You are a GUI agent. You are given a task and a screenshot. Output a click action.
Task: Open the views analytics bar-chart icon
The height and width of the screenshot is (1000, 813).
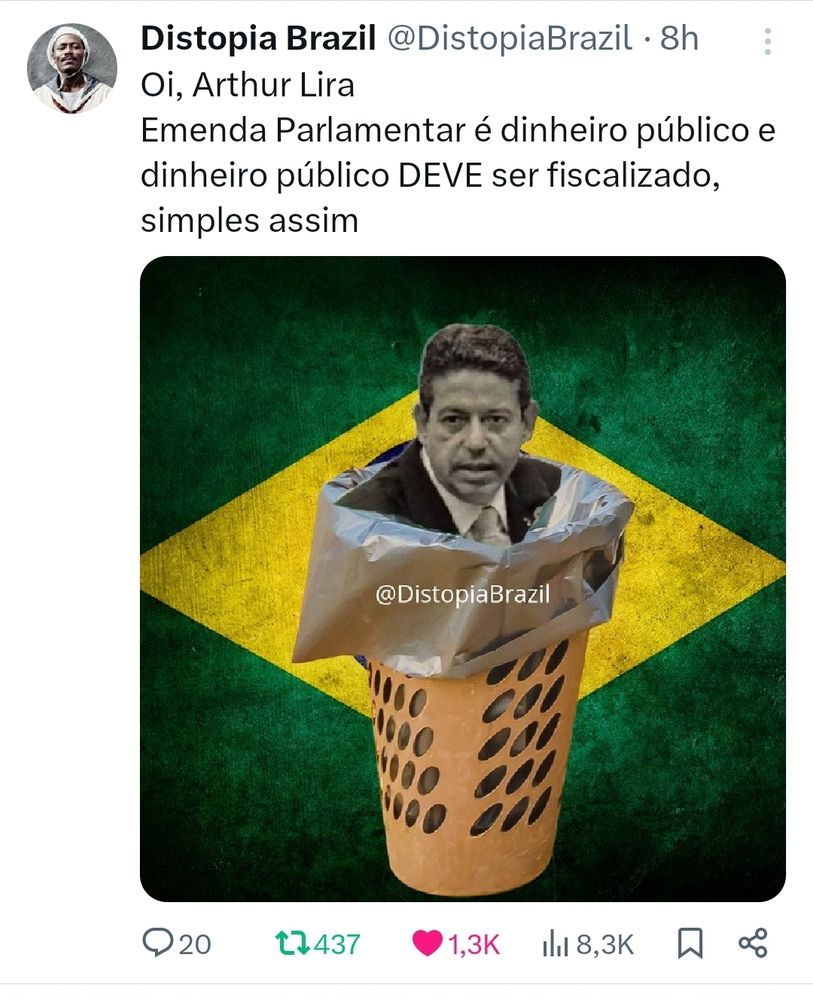click(x=555, y=943)
